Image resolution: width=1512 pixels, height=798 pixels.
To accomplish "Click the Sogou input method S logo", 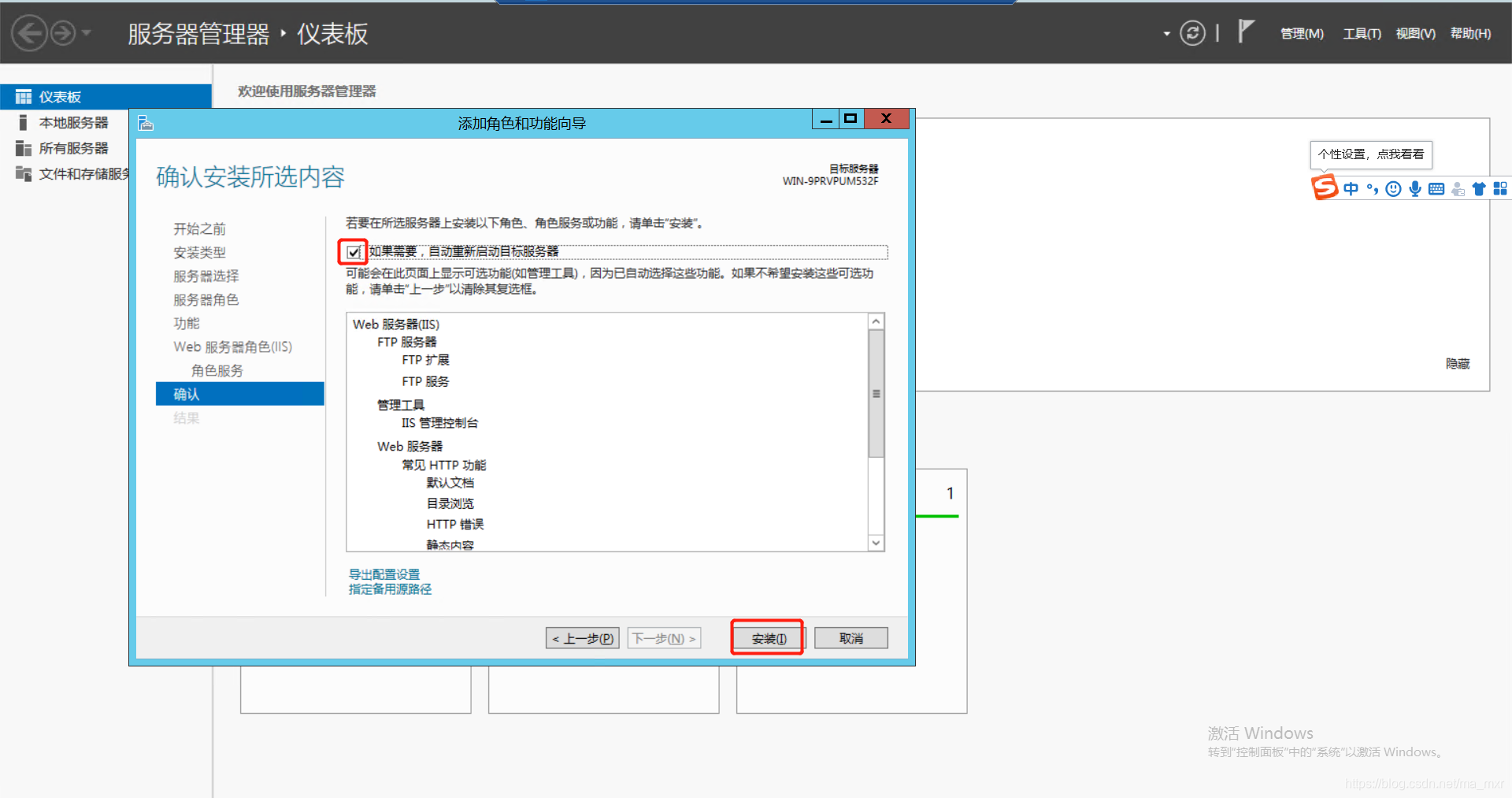I will (x=1325, y=188).
